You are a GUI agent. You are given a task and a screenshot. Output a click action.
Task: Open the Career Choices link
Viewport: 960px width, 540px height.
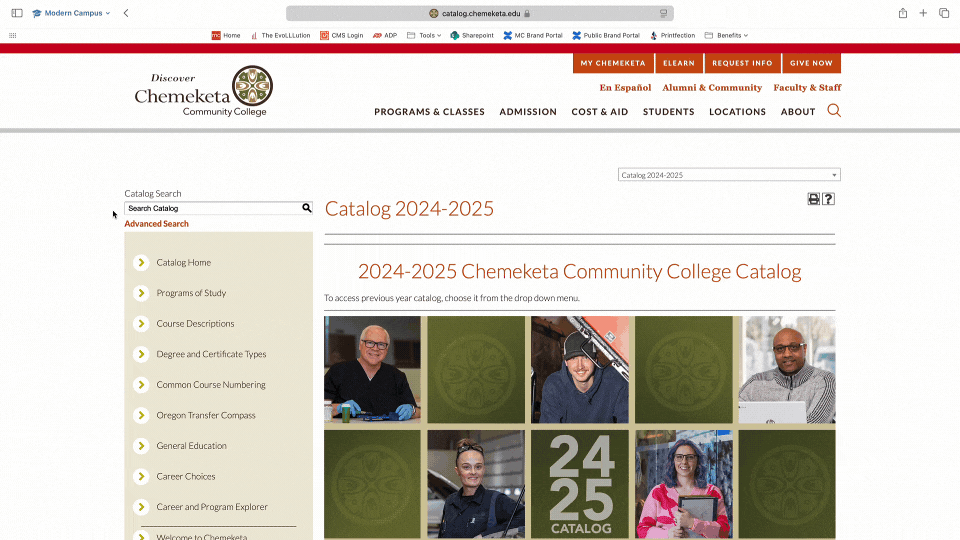[x=186, y=476]
